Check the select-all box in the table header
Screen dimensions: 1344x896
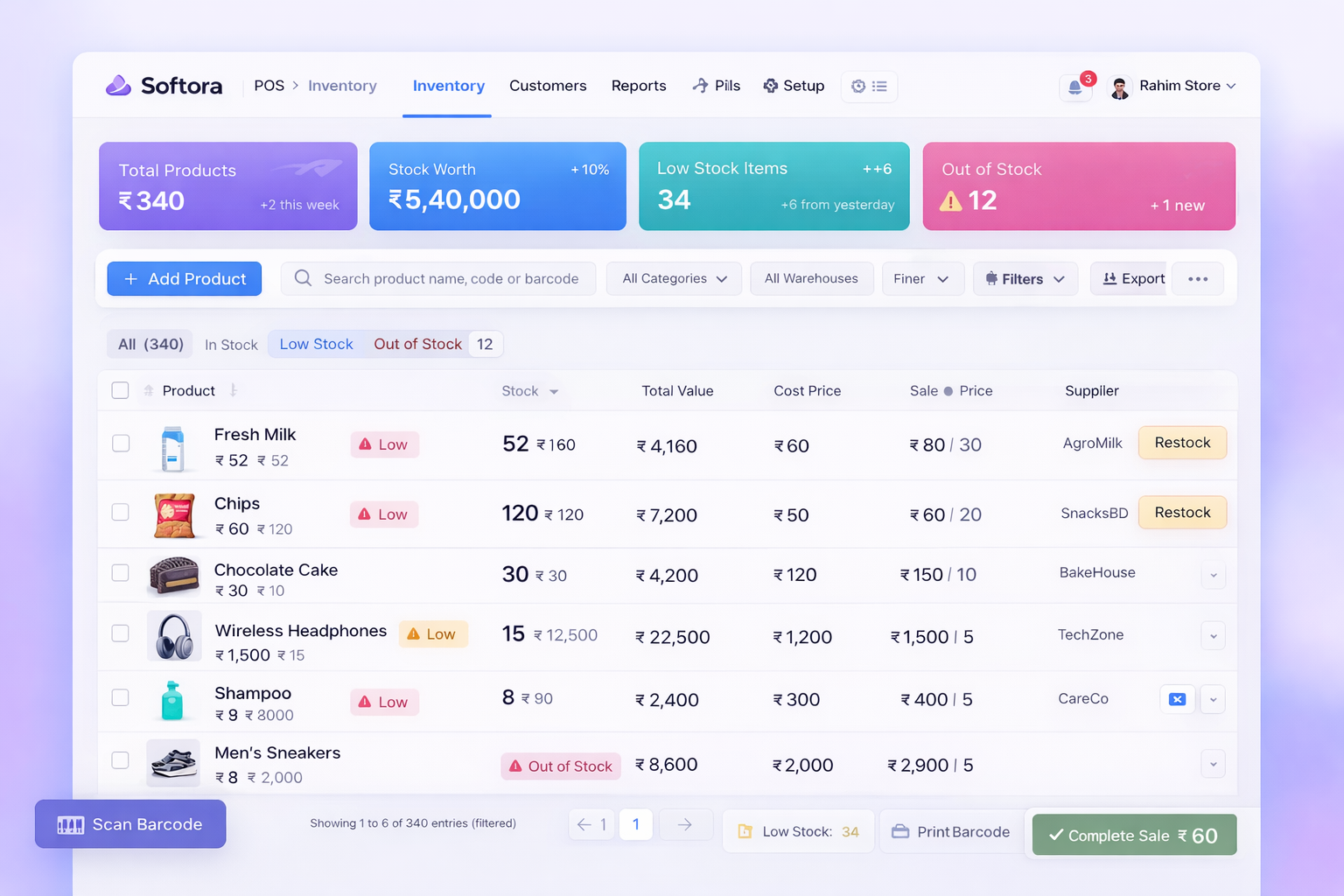pyautogui.click(x=120, y=390)
